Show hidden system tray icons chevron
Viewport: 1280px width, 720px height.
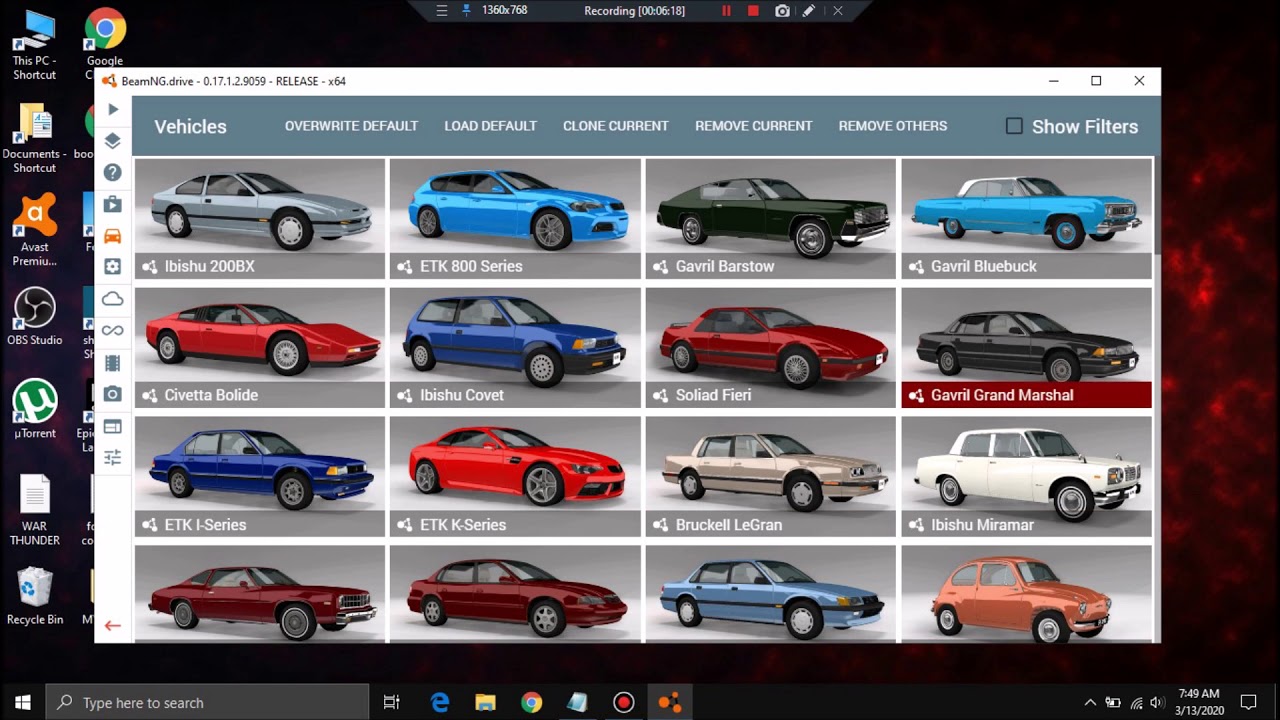(1090, 702)
